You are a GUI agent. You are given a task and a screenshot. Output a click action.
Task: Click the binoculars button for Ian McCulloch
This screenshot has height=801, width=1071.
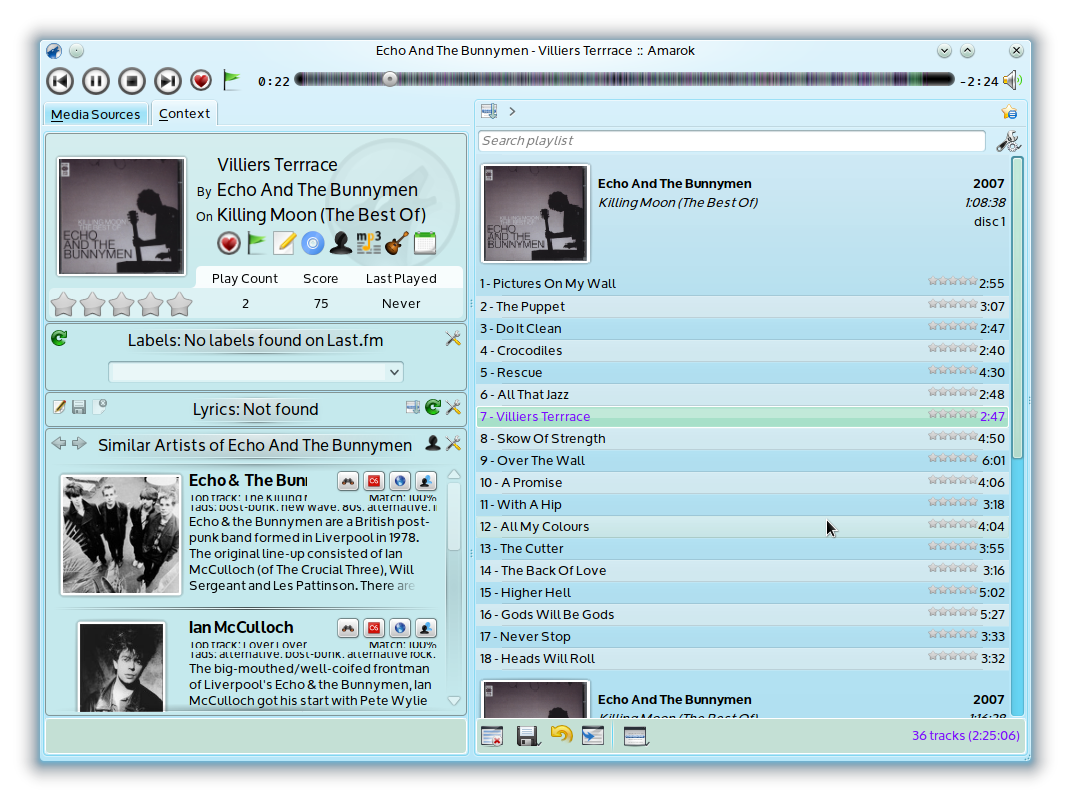(348, 628)
